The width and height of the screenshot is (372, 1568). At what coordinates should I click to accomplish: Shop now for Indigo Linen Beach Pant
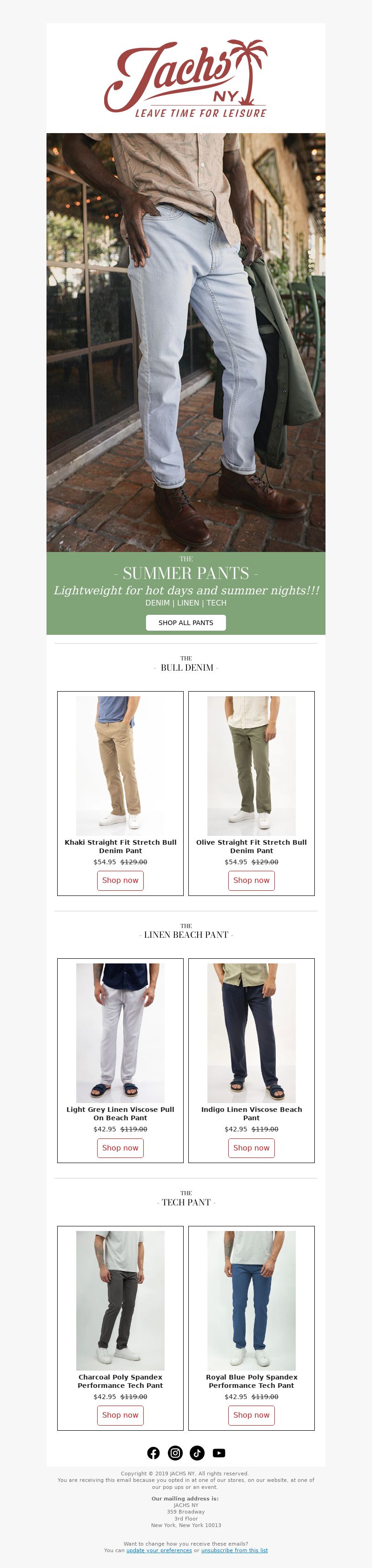(x=252, y=1147)
